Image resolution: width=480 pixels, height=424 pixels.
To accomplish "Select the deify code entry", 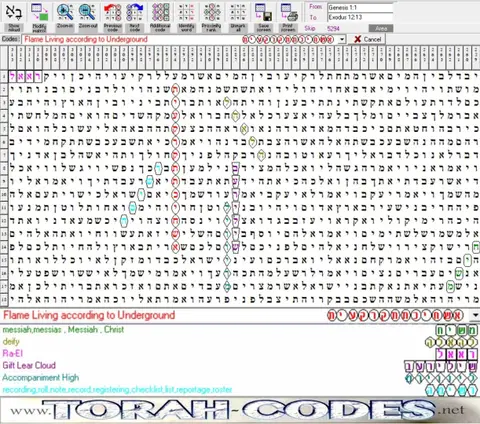I will [x=11, y=342].
